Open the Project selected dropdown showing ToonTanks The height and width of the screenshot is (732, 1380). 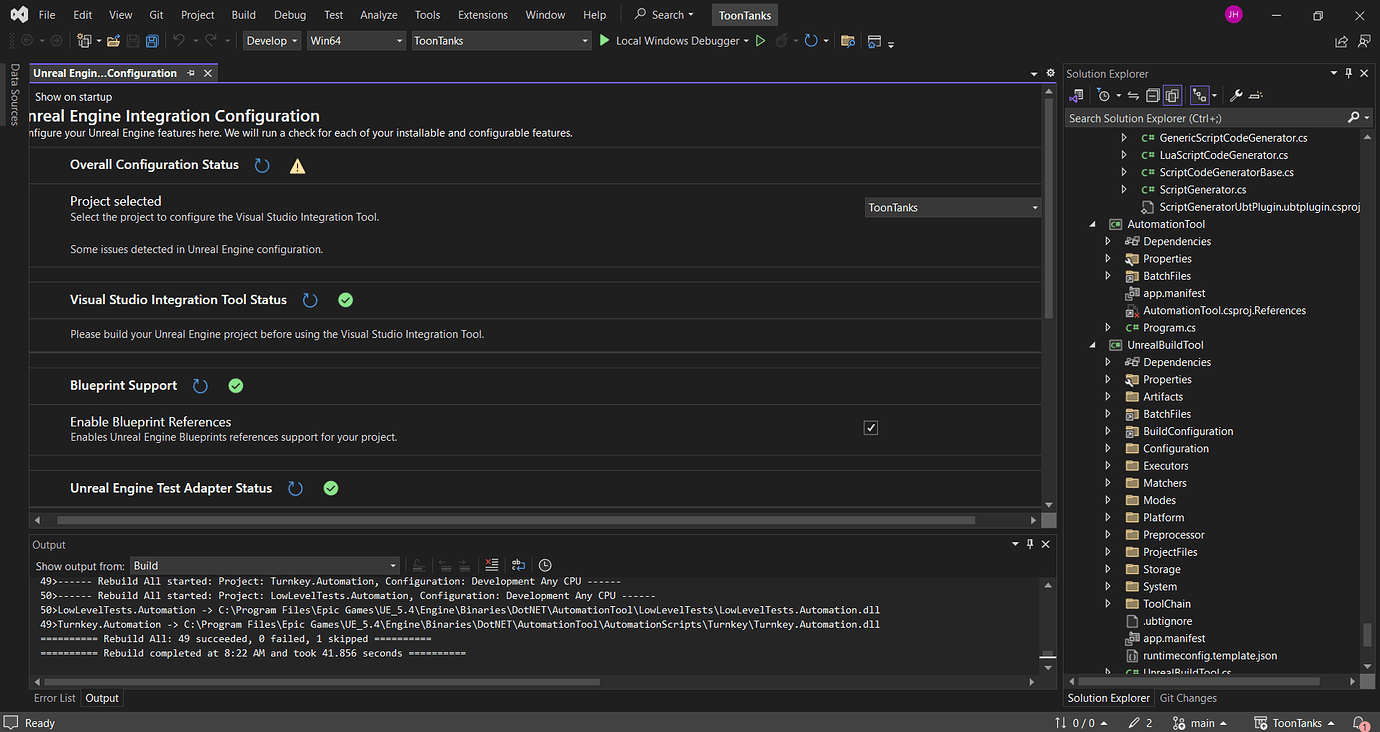tap(951, 207)
